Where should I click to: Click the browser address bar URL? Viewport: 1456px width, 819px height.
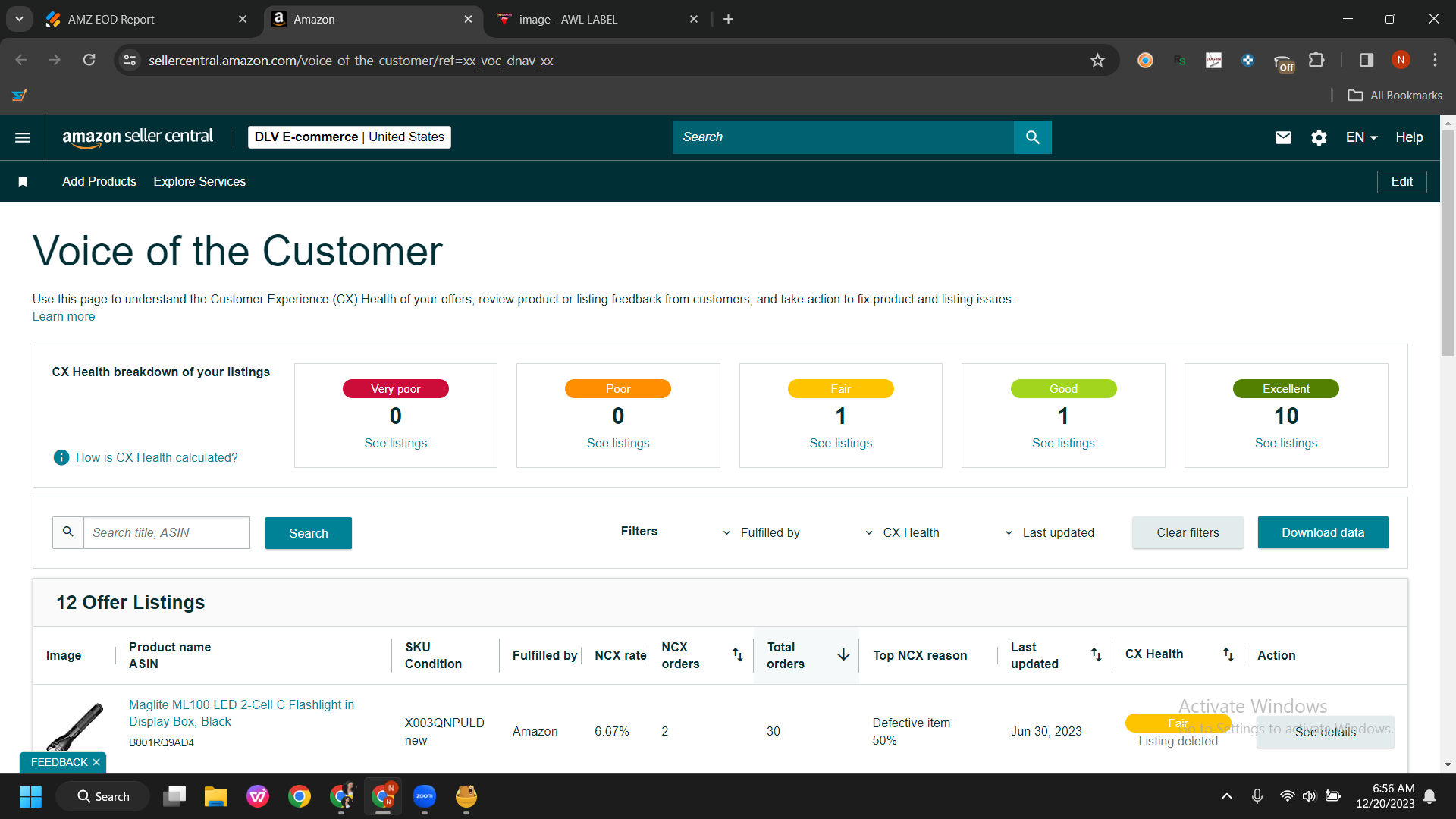click(350, 61)
